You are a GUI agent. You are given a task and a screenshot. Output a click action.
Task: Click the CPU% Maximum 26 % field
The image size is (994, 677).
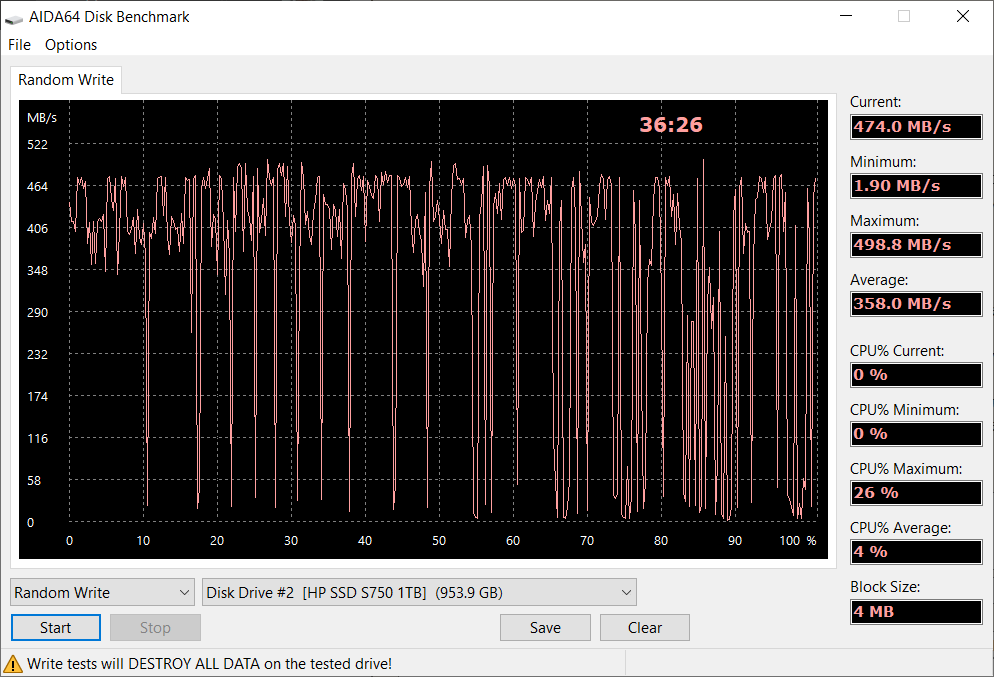click(x=915, y=493)
